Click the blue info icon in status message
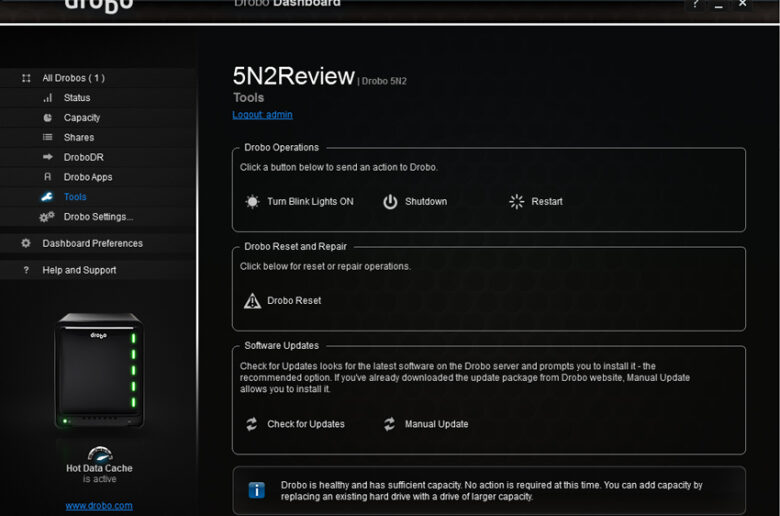The width and height of the screenshot is (780, 516). pyautogui.click(x=257, y=490)
